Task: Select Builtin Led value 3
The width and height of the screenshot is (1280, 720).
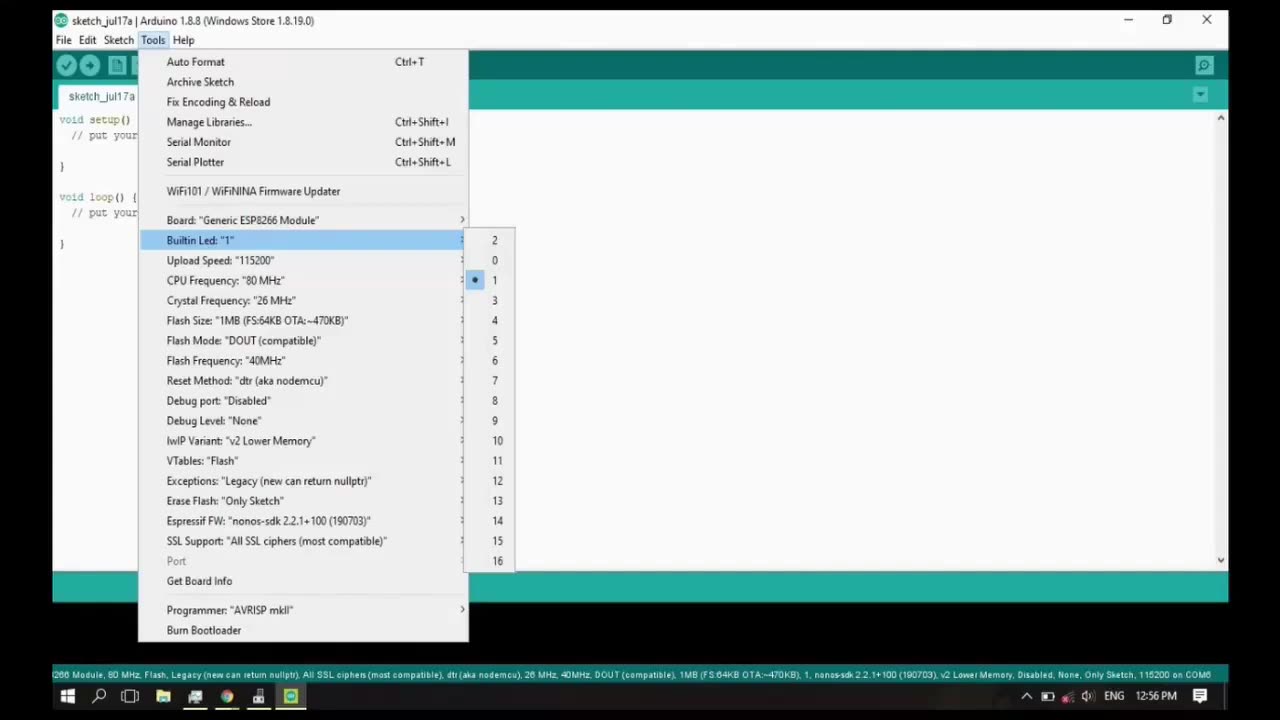Action: click(x=490, y=300)
